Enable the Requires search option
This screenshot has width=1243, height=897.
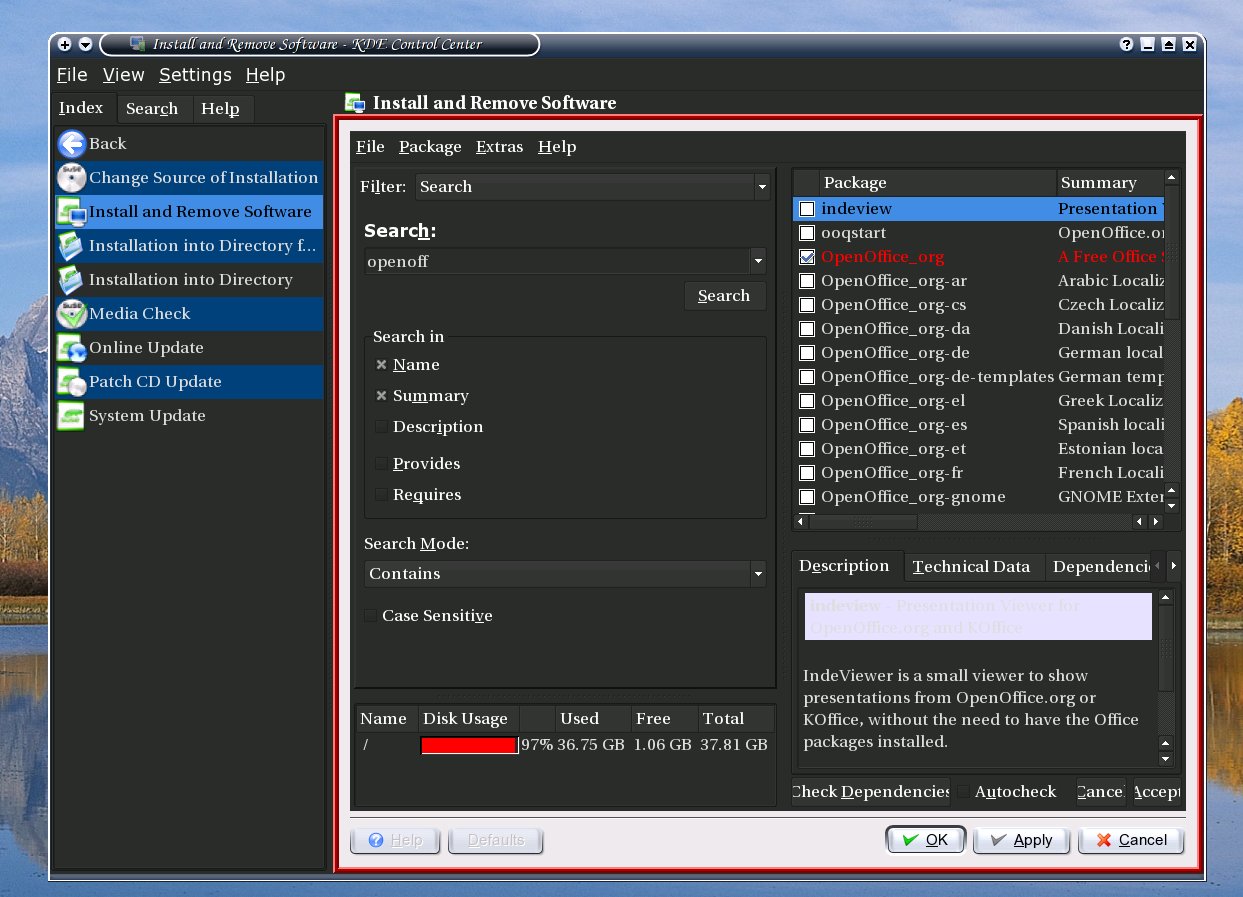pyautogui.click(x=381, y=495)
